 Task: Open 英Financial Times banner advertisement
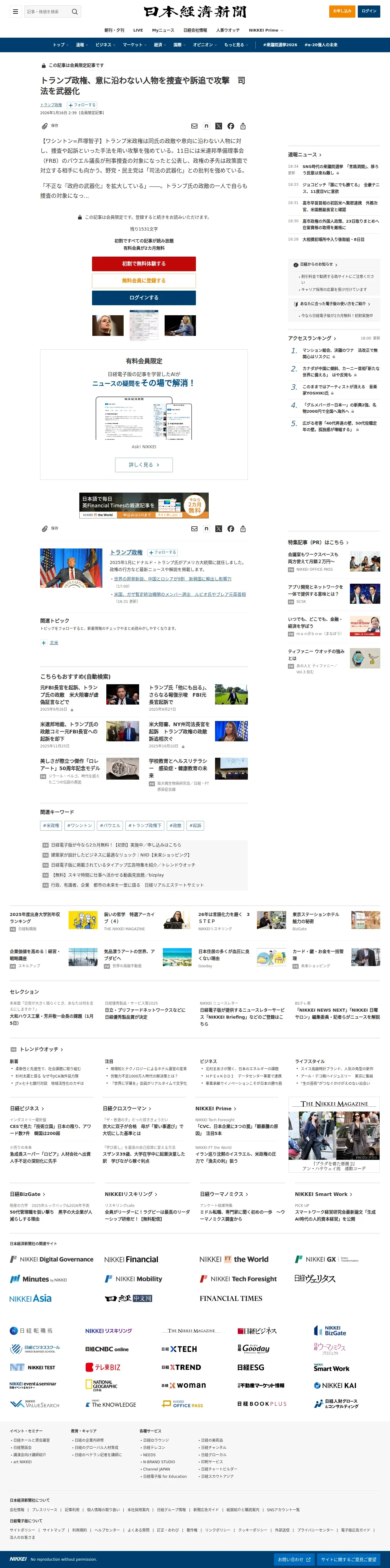point(144,505)
